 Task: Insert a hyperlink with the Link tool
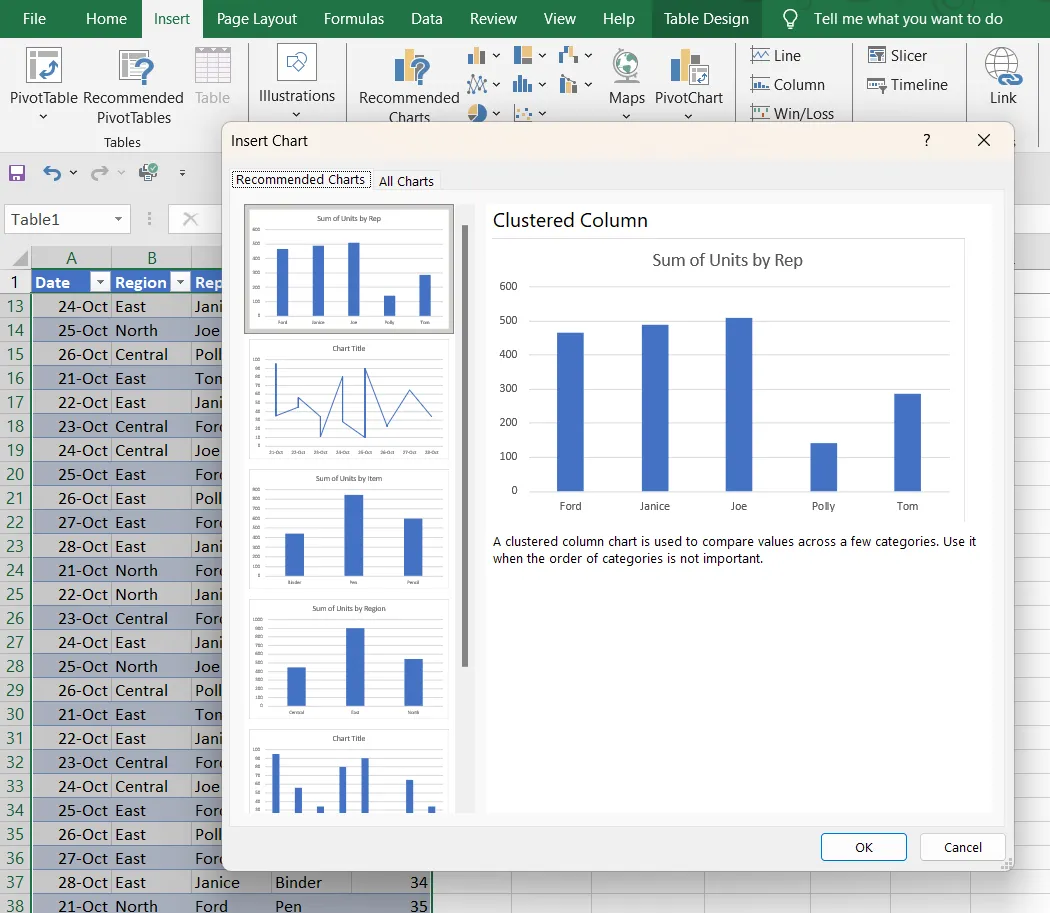(x=1003, y=75)
